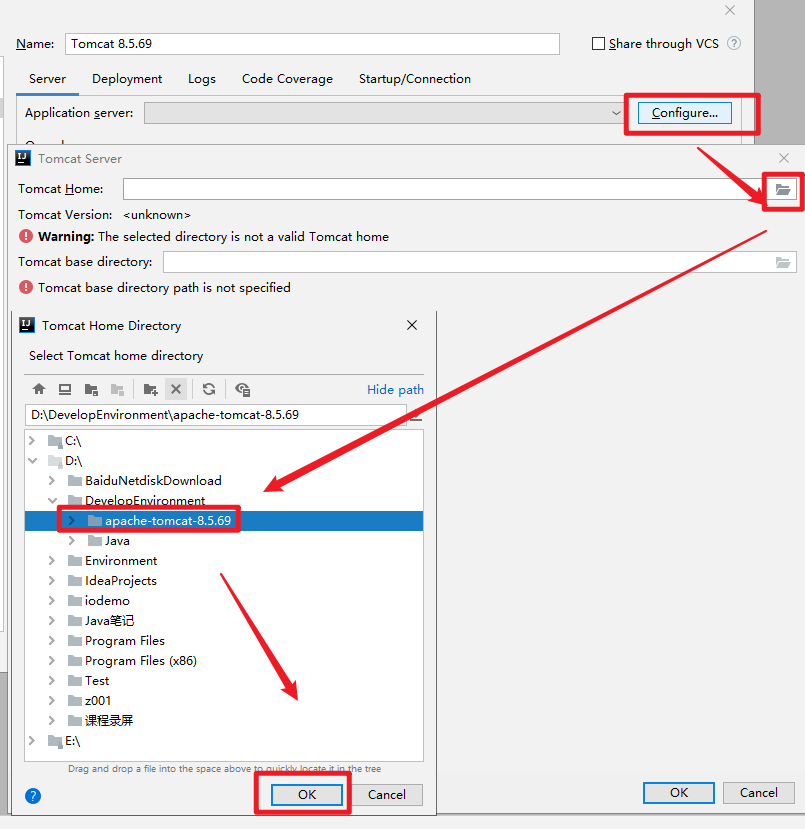Viewport: 805px width, 829px height.
Task: Click the New Folder toolbar icon
Action: (x=151, y=390)
